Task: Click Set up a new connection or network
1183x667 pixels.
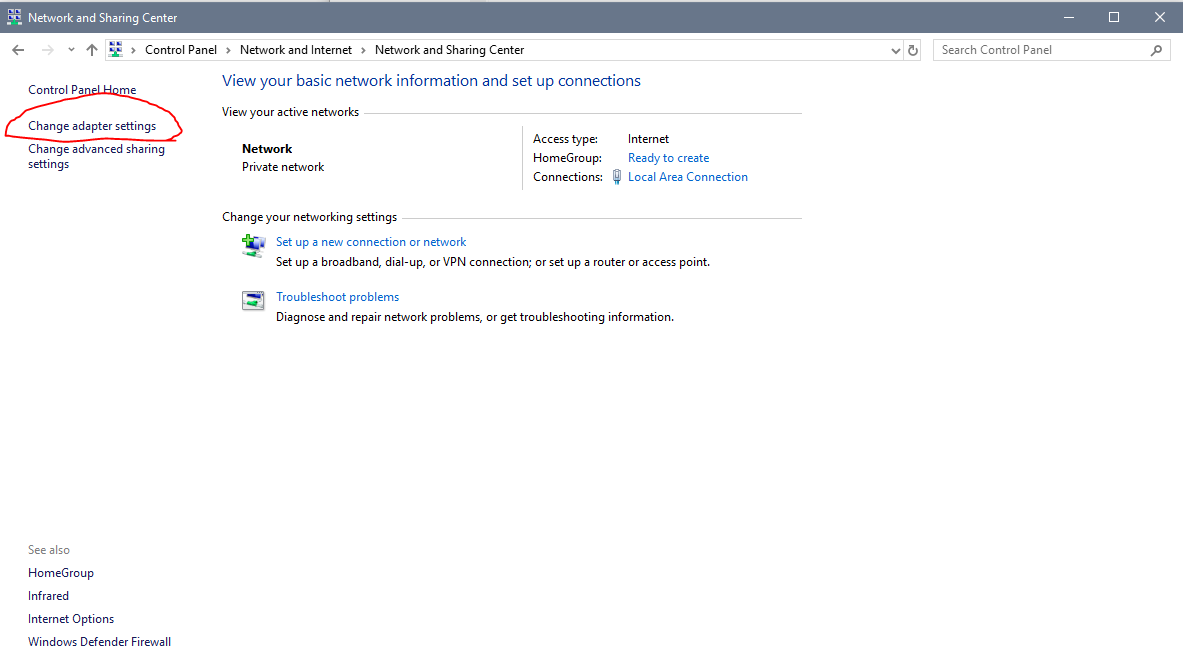Action: pos(371,241)
